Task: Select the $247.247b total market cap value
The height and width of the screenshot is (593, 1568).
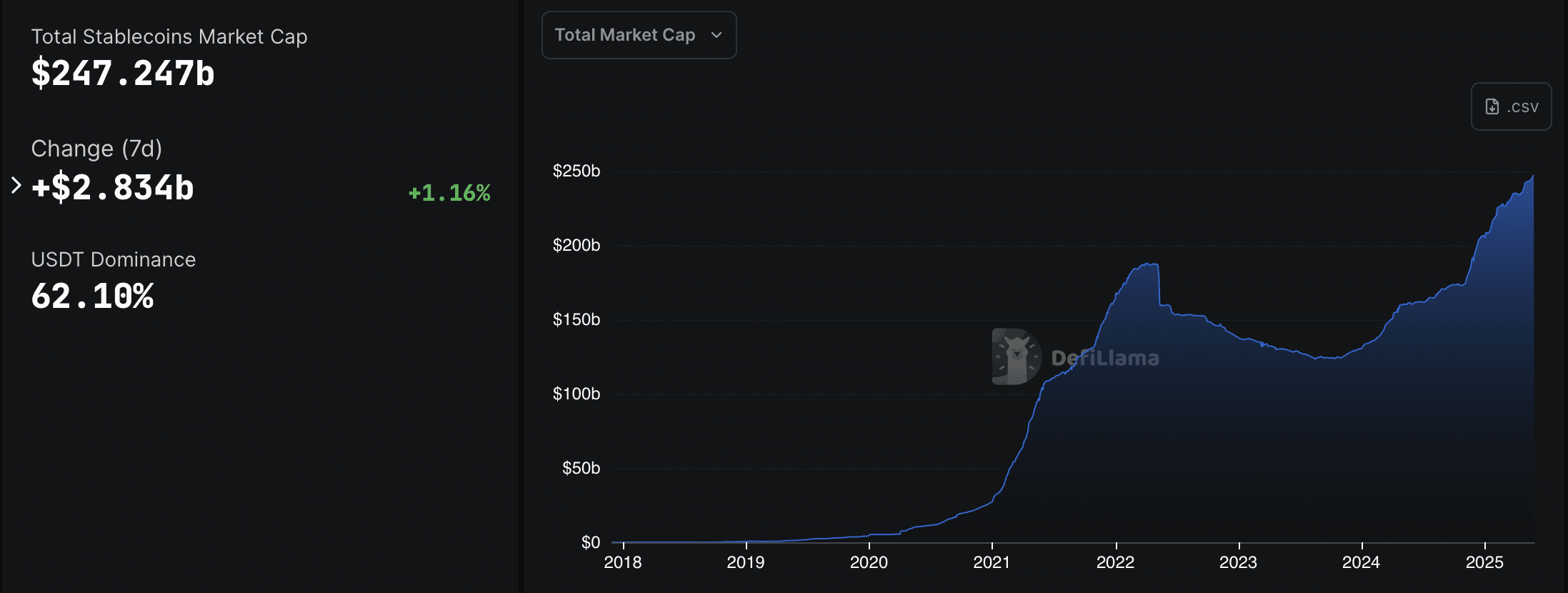Action: [123, 74]
